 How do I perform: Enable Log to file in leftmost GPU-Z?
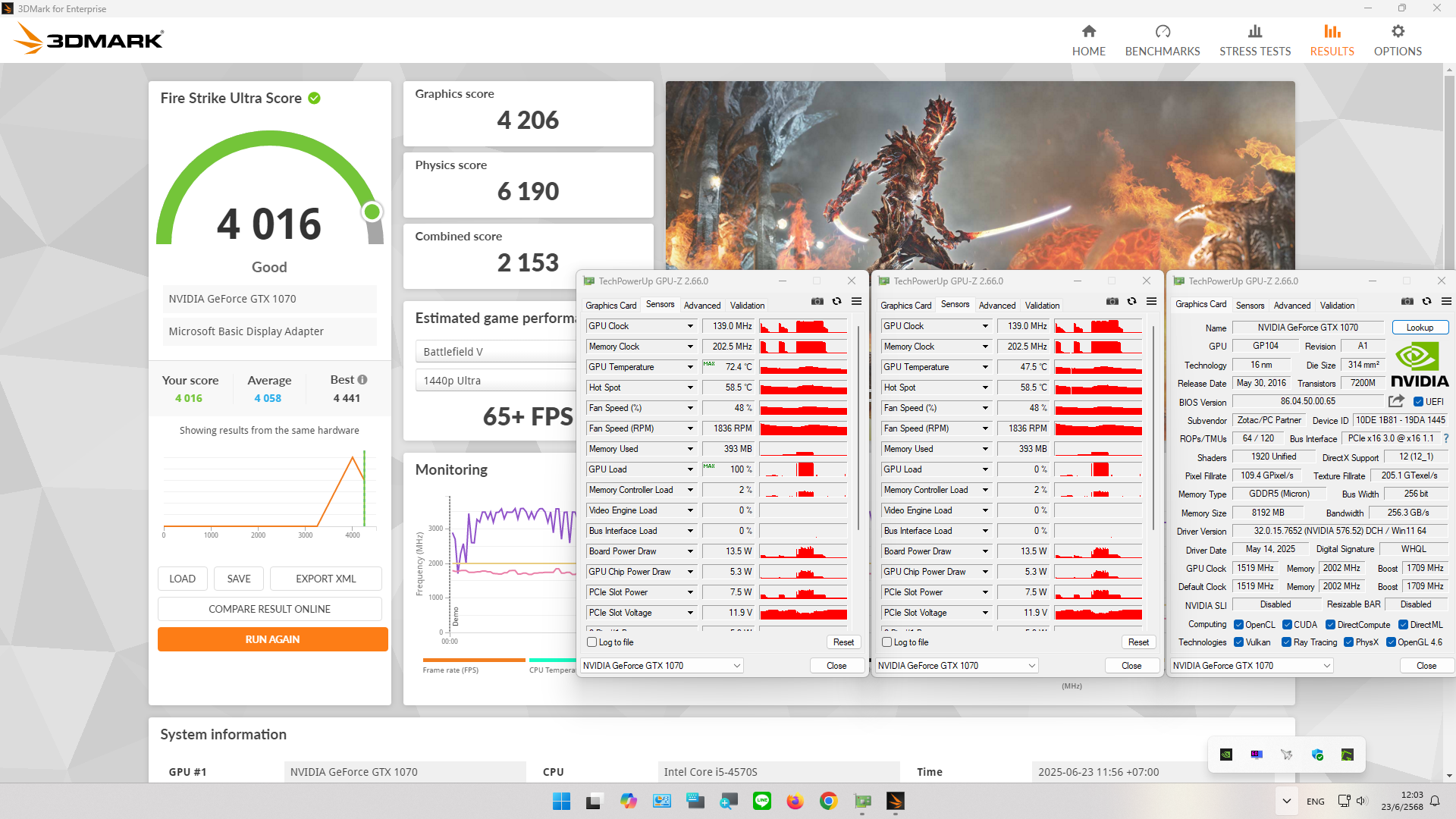pos(592,642)
